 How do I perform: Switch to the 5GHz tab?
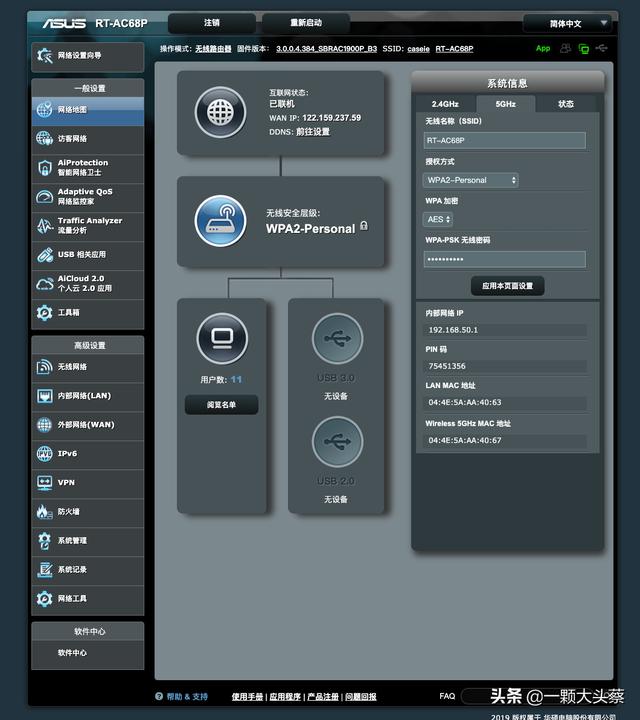[x=505, y=104]
